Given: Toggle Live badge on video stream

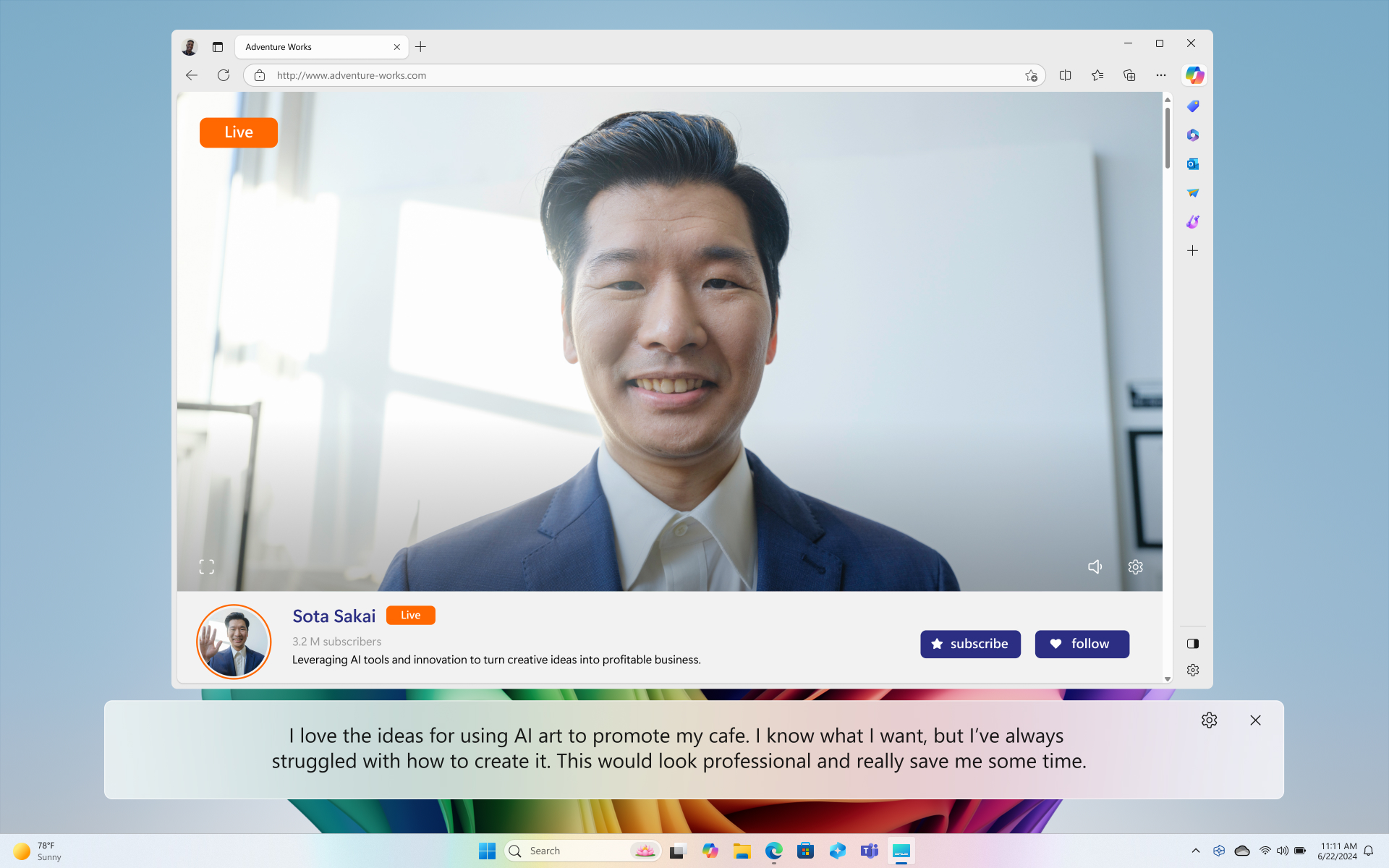Looking at the screenshot, I should (x=238, y=131).
